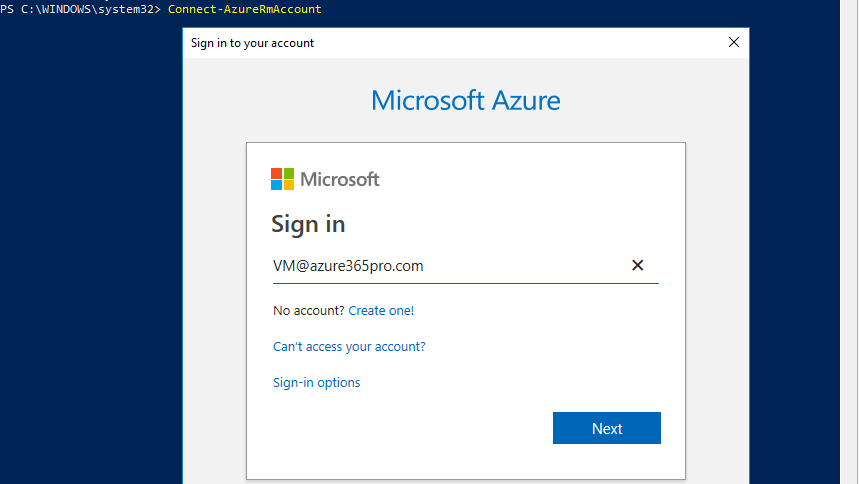Click the Sign in heading text
Image resolution: width=859 pixels, height=484 pixels.
point(308,224)
